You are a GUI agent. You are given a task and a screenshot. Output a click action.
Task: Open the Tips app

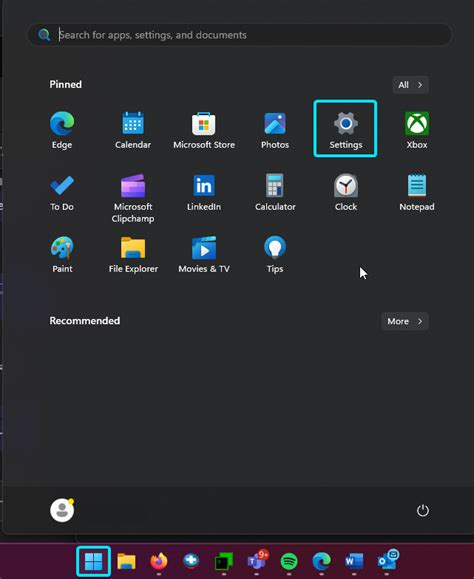275,254
